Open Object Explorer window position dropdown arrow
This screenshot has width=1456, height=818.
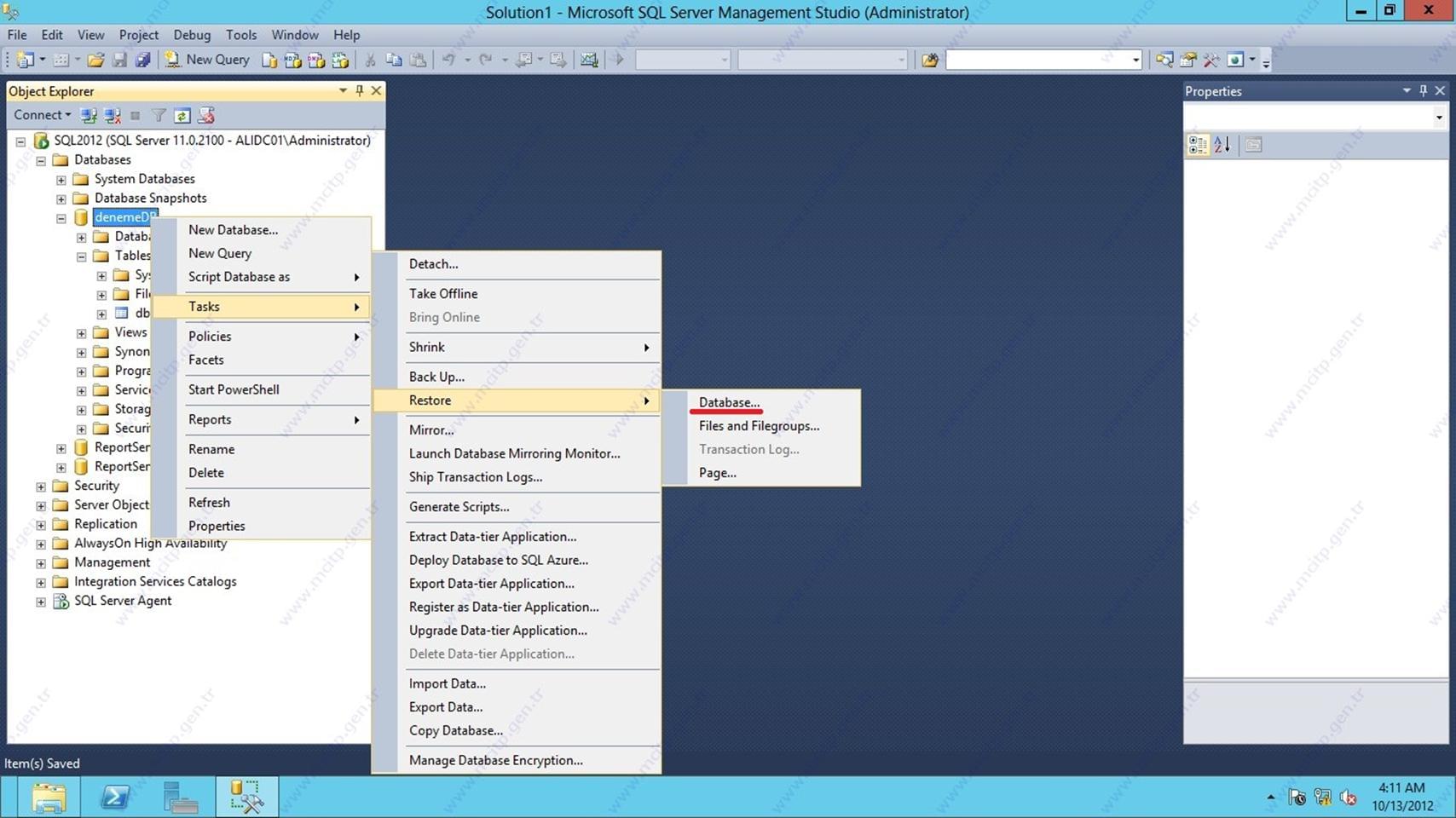[343, 90]
